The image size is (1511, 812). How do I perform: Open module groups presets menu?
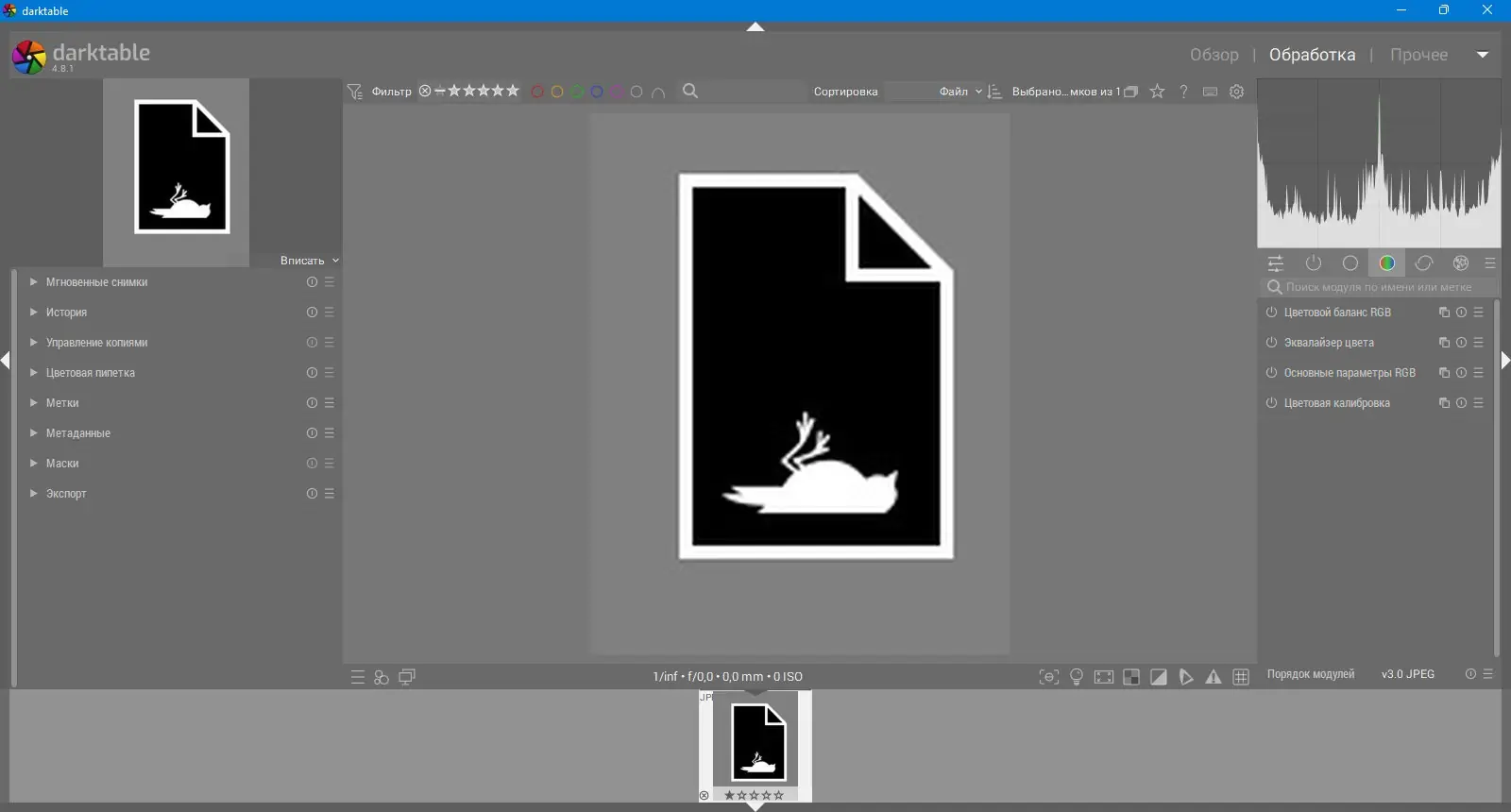coord(1491,263)
